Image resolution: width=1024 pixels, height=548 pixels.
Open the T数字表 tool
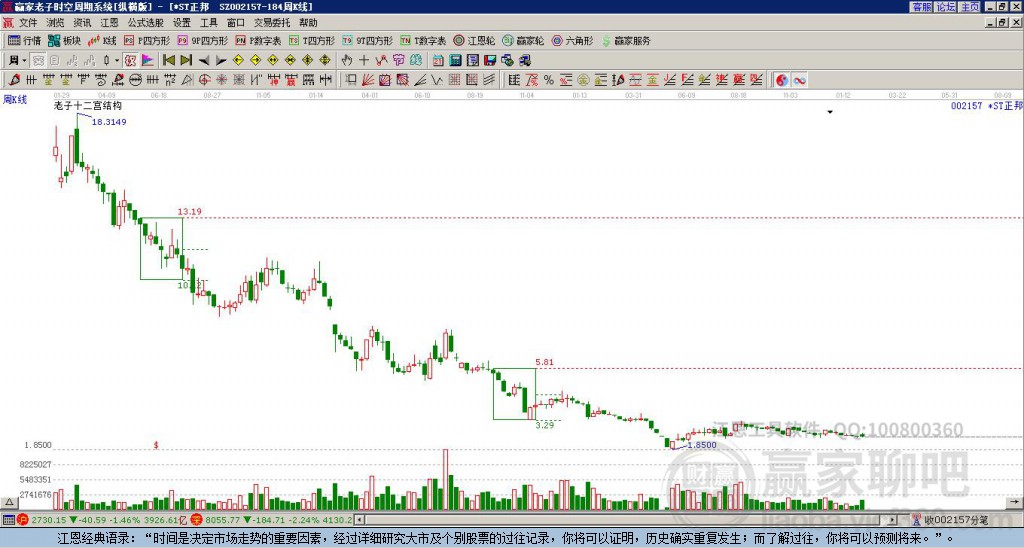point(423,40)
